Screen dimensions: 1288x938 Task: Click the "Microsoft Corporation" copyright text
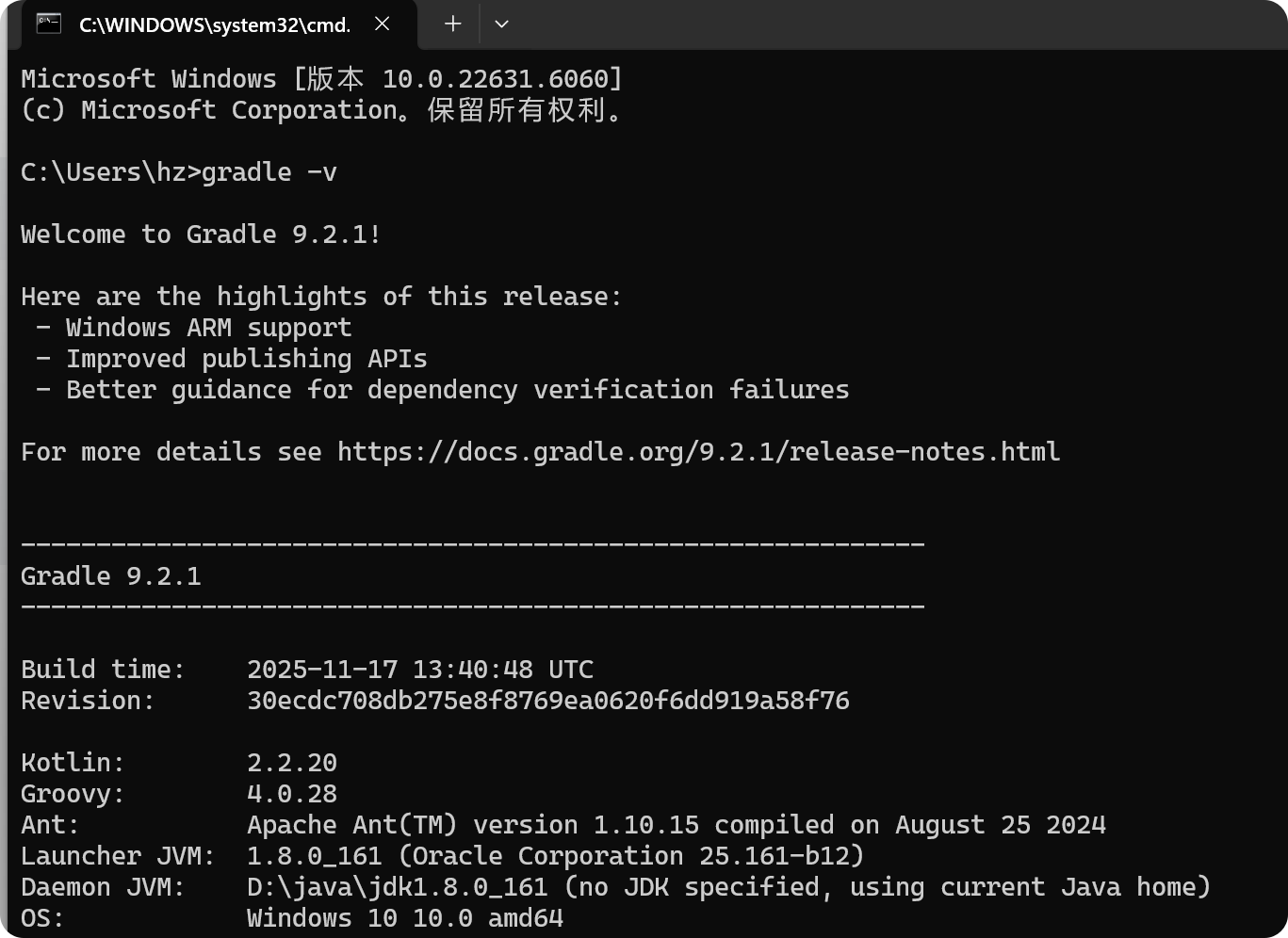239,110
